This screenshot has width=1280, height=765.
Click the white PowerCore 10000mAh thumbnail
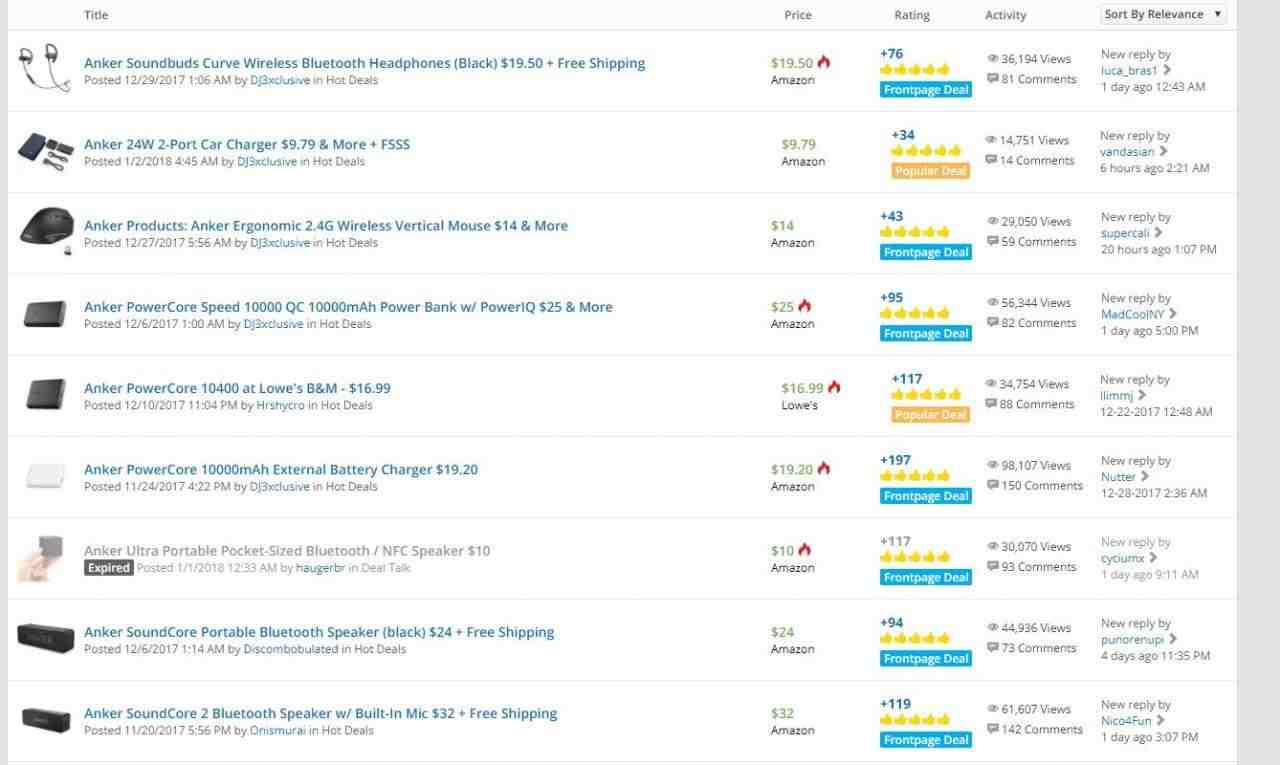(45, 475)
